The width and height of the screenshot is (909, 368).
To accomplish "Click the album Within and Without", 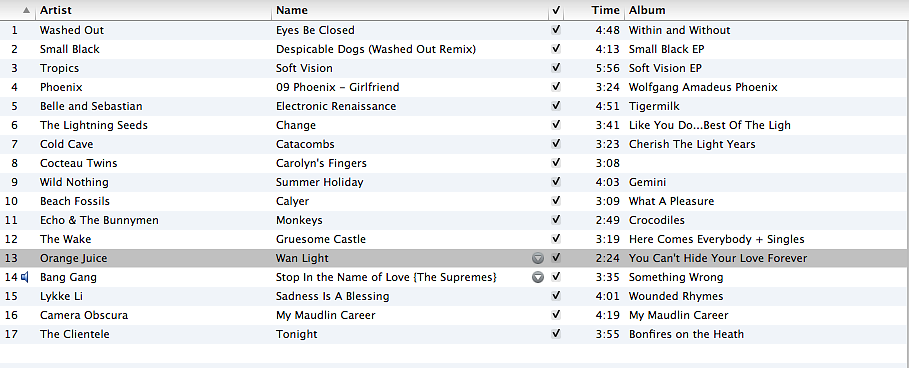I will [x=679, y=30].
